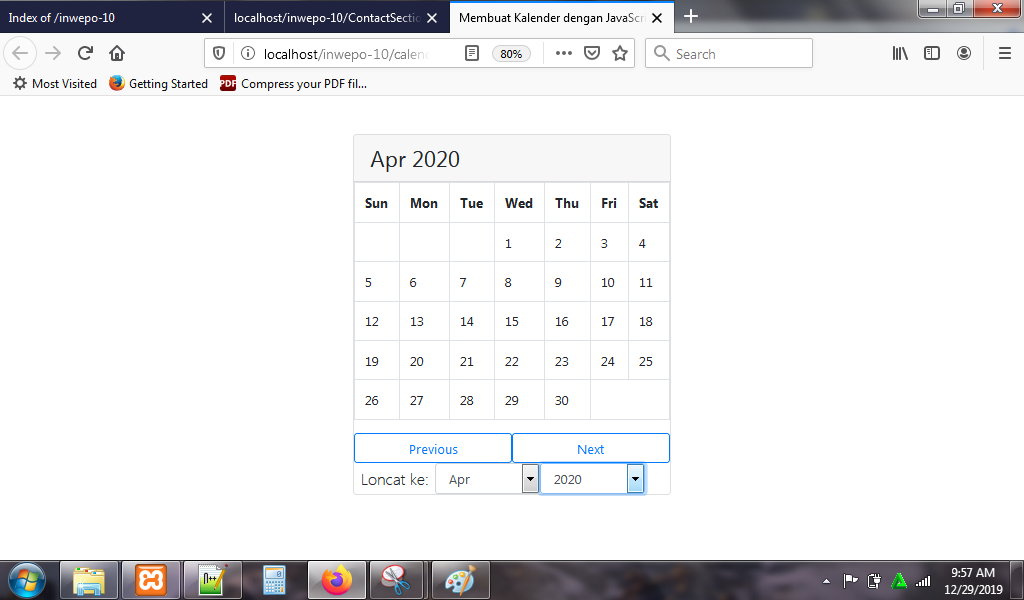Viewport: 1024px width, 600px height.
Task: Reload the current page
Action: (x=85, y=53)
